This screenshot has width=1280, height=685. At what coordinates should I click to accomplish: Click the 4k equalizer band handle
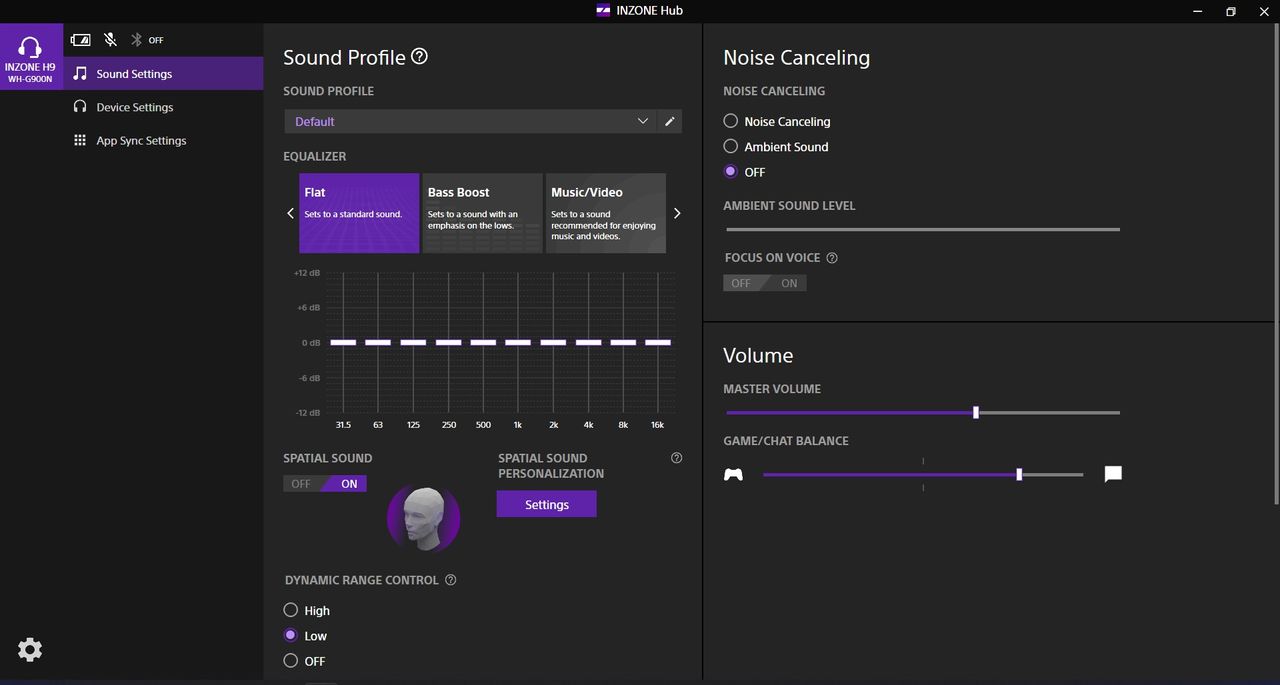(588, 342)
